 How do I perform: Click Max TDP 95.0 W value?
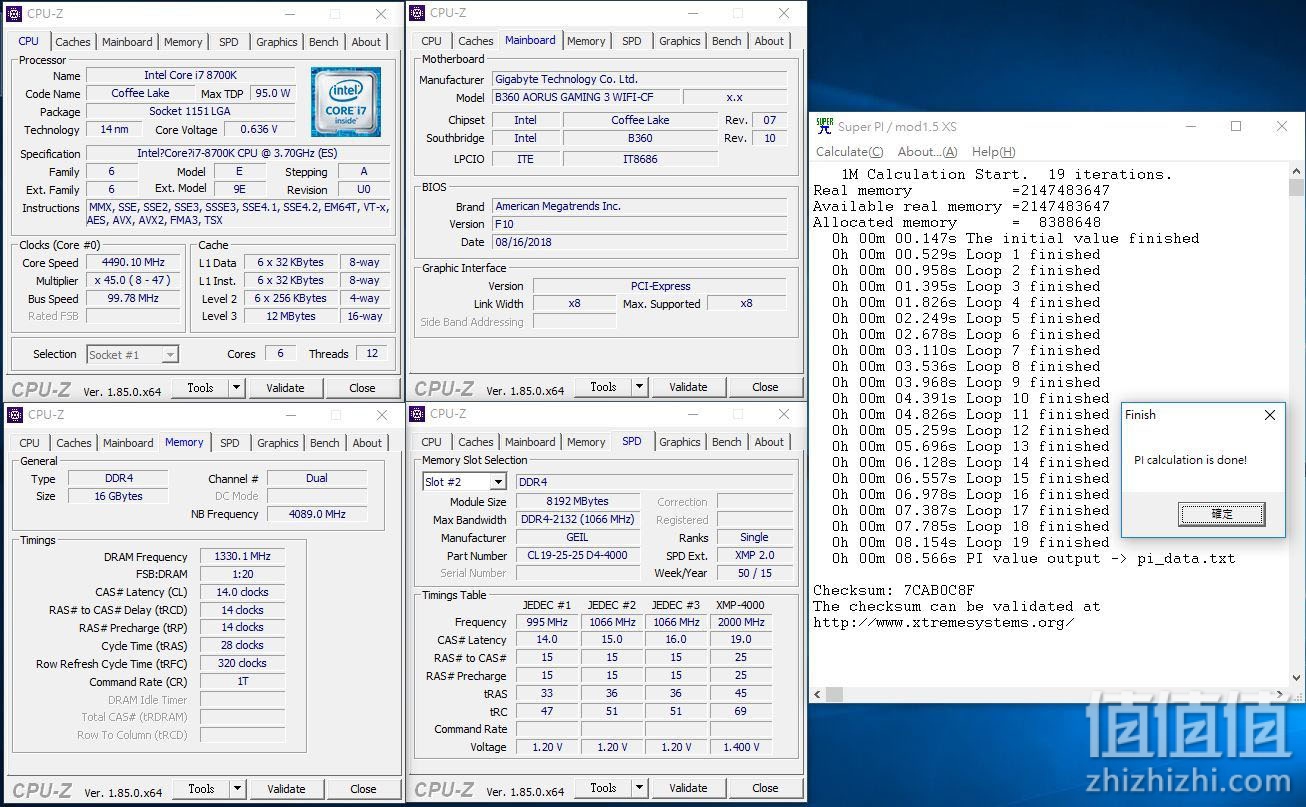(x=271, y=94)
